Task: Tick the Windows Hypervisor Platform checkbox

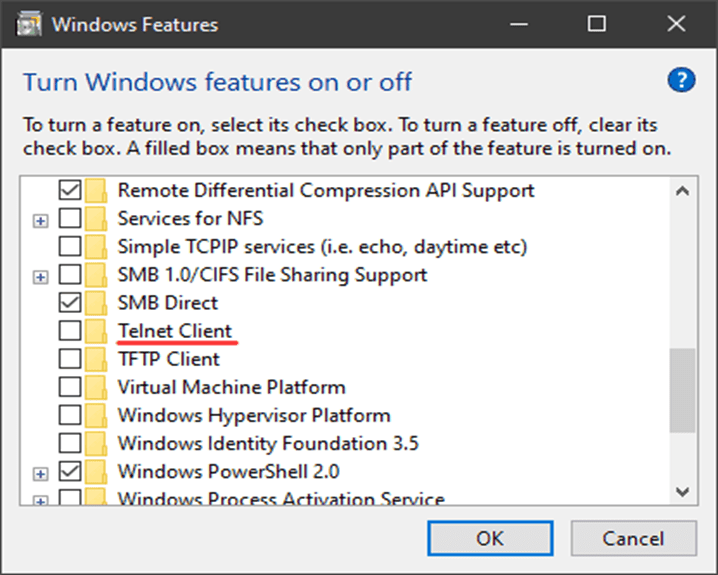Action: (x=70, y=415)
